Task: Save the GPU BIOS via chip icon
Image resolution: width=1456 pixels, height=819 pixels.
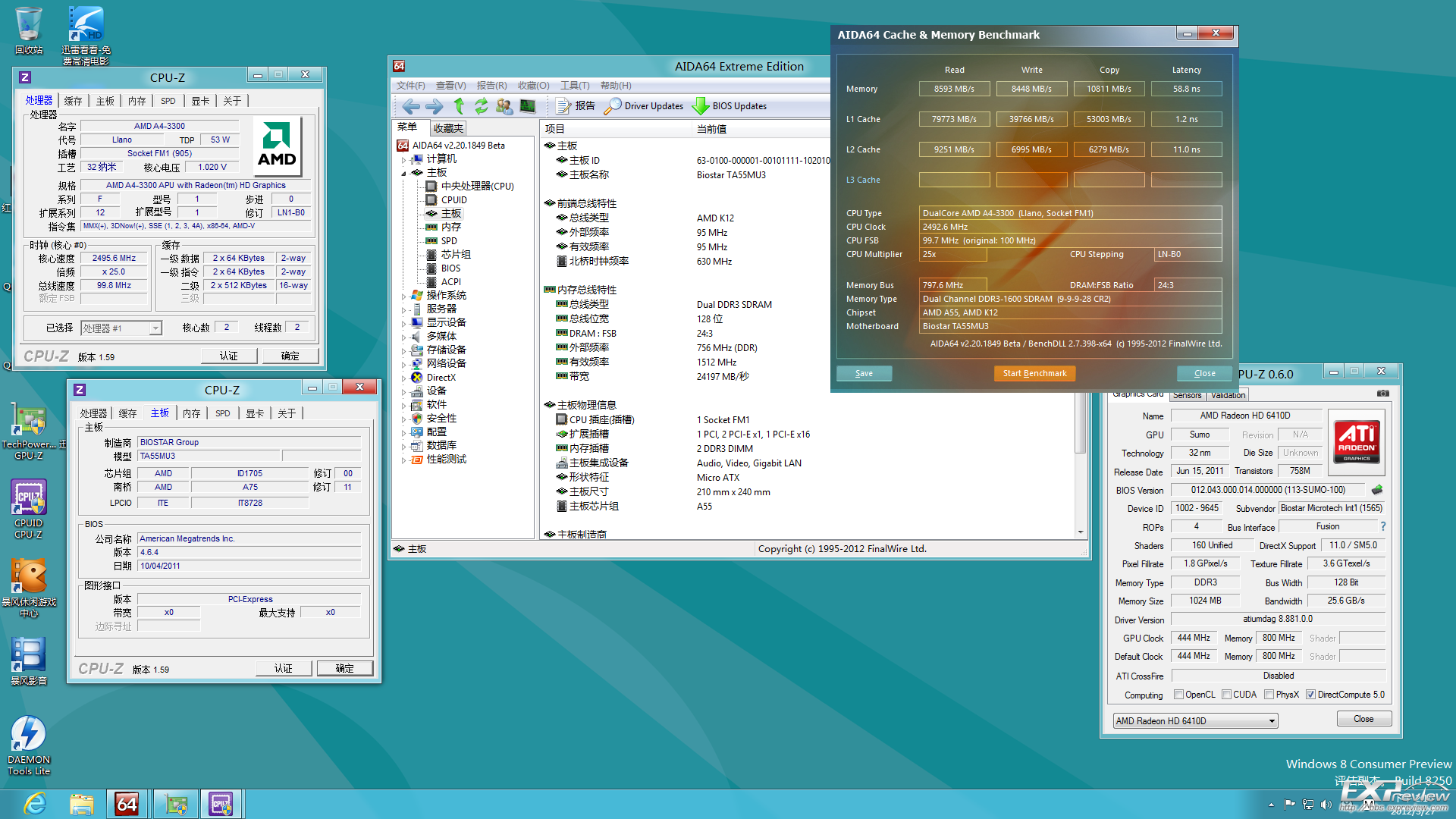Action: coord(1377,490)
